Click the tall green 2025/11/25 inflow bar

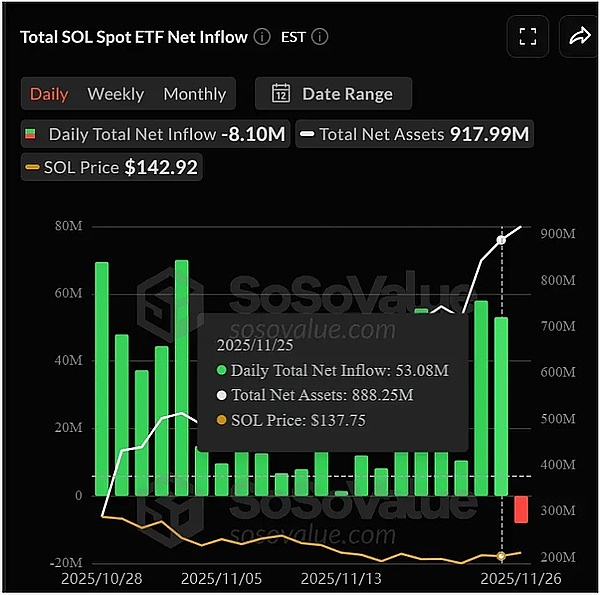tap(501, 405)
